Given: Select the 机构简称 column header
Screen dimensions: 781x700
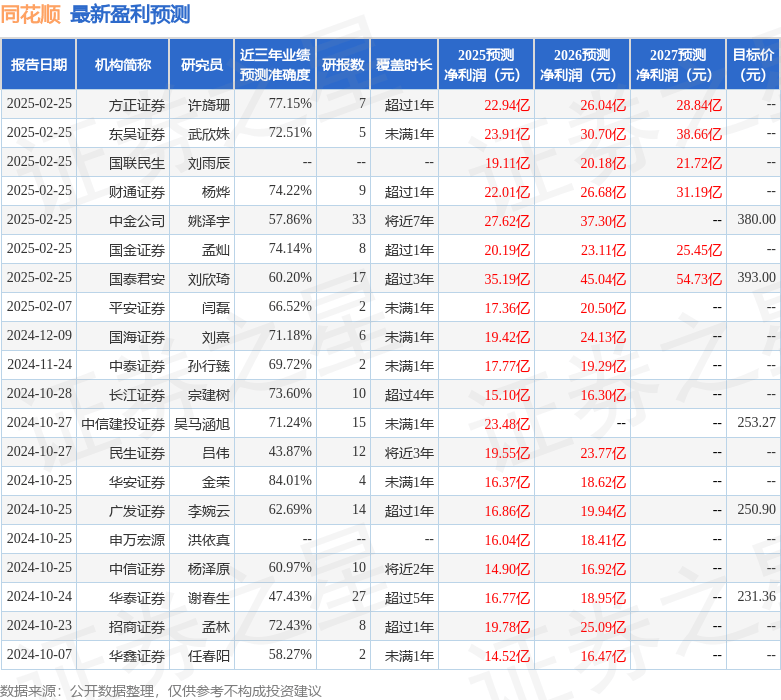Looking at the screenshot, I should (x=123, y=64).
